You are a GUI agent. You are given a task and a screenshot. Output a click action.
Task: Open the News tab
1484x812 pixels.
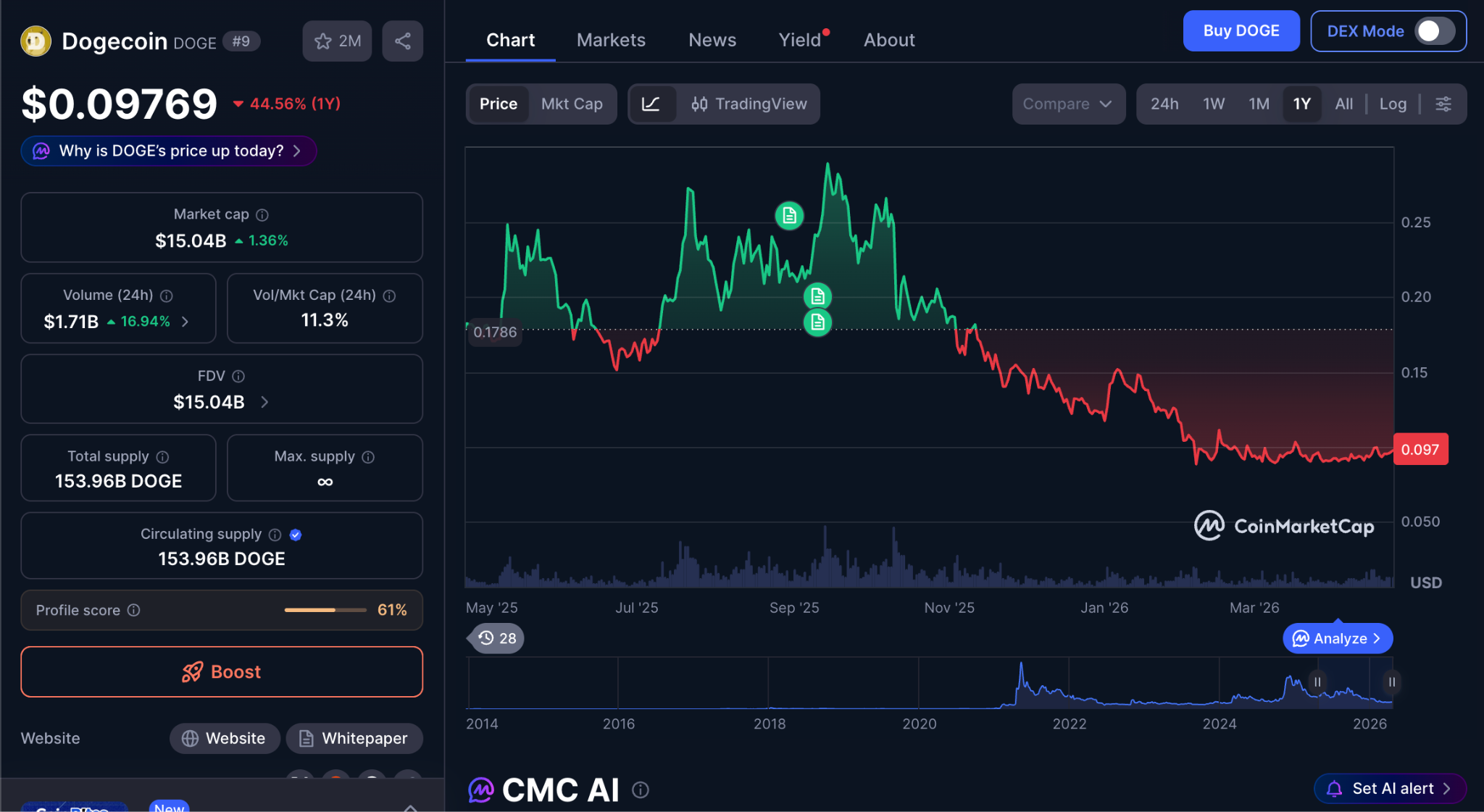[712, 41]
